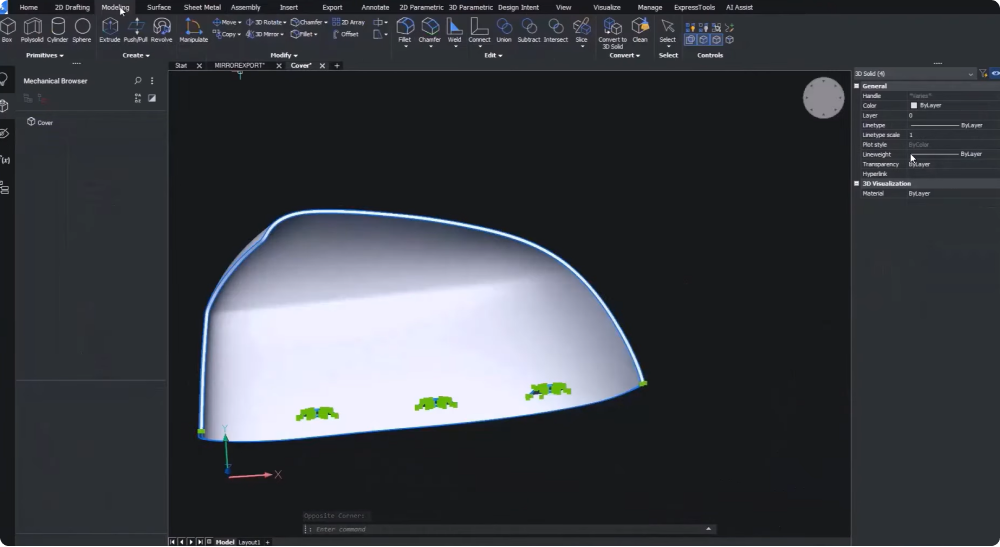Close the Cover document tab

(x=322, y=66)
